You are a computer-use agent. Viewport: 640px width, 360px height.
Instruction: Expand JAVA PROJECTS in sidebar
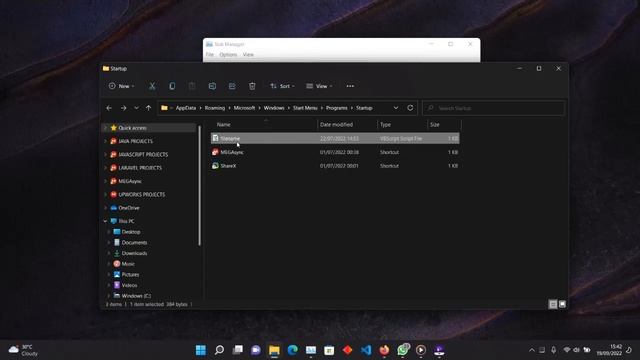[106, 141]
